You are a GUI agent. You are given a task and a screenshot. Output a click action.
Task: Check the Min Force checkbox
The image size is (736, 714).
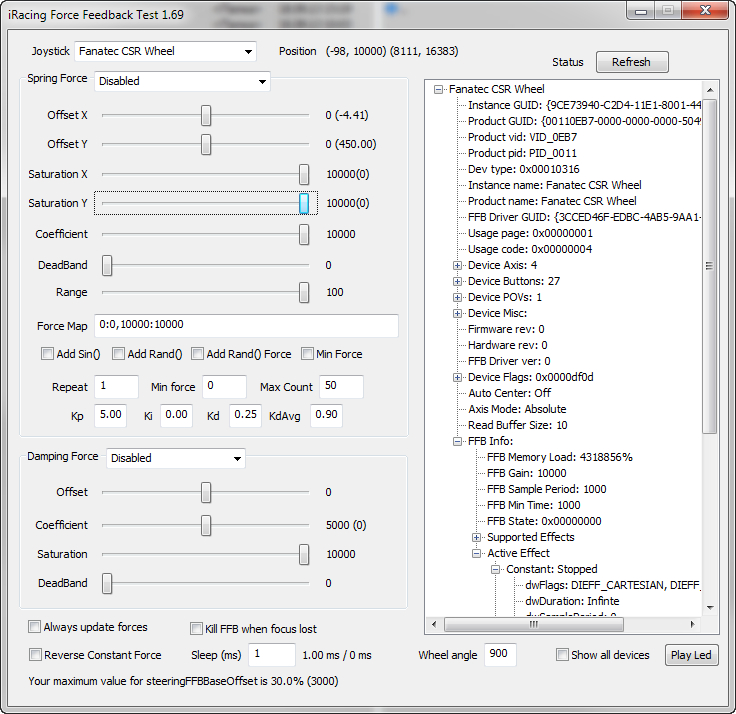tap(308, 354)
